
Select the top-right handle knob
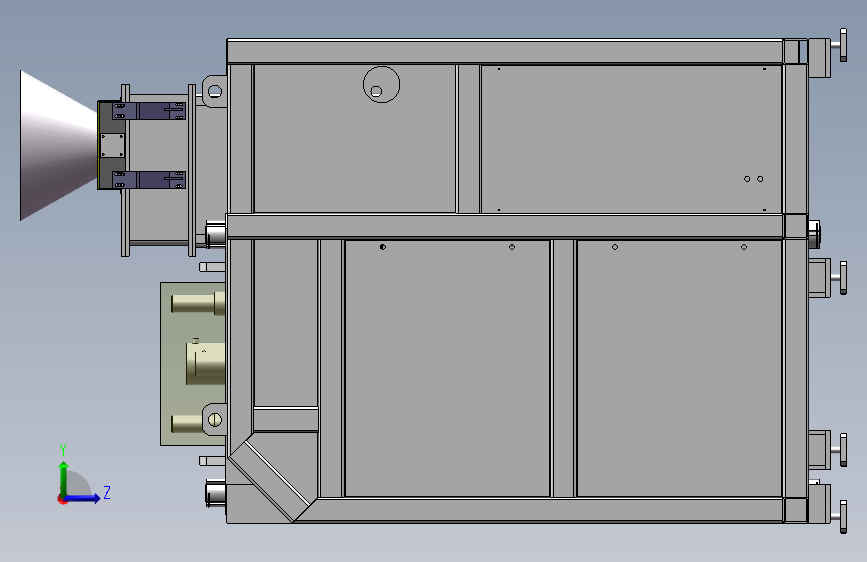click(x=843, y=45)
